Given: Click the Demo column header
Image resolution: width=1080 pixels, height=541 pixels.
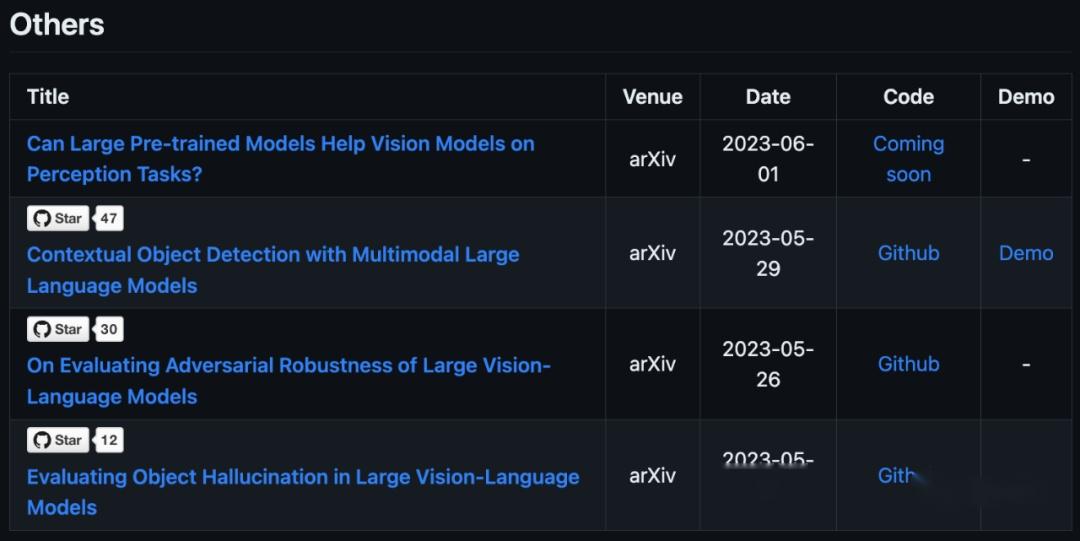Looking at the screenshot, I should click(1026, 97).
